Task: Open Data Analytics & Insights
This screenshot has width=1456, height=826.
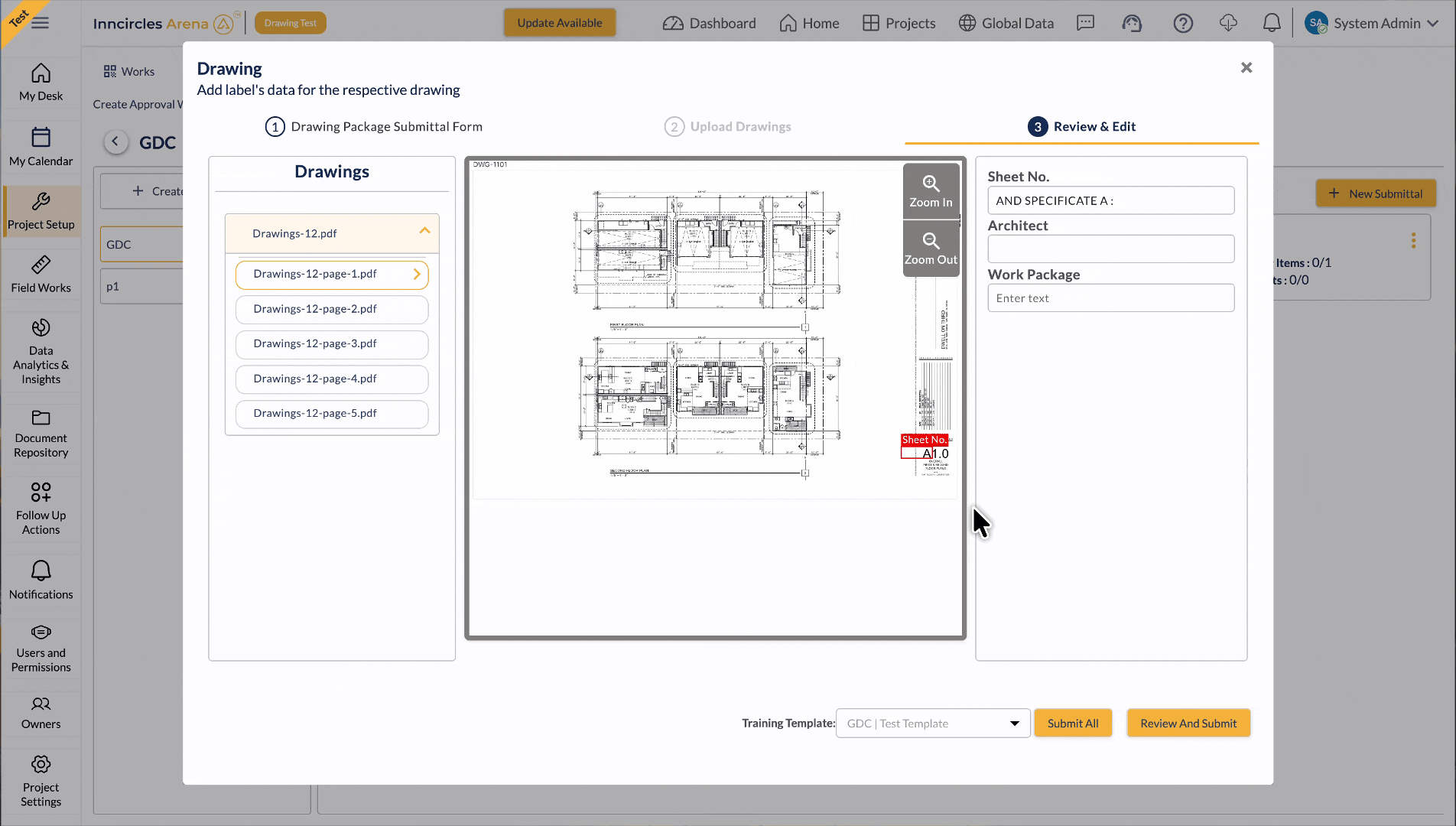Action: coord(41,352)
